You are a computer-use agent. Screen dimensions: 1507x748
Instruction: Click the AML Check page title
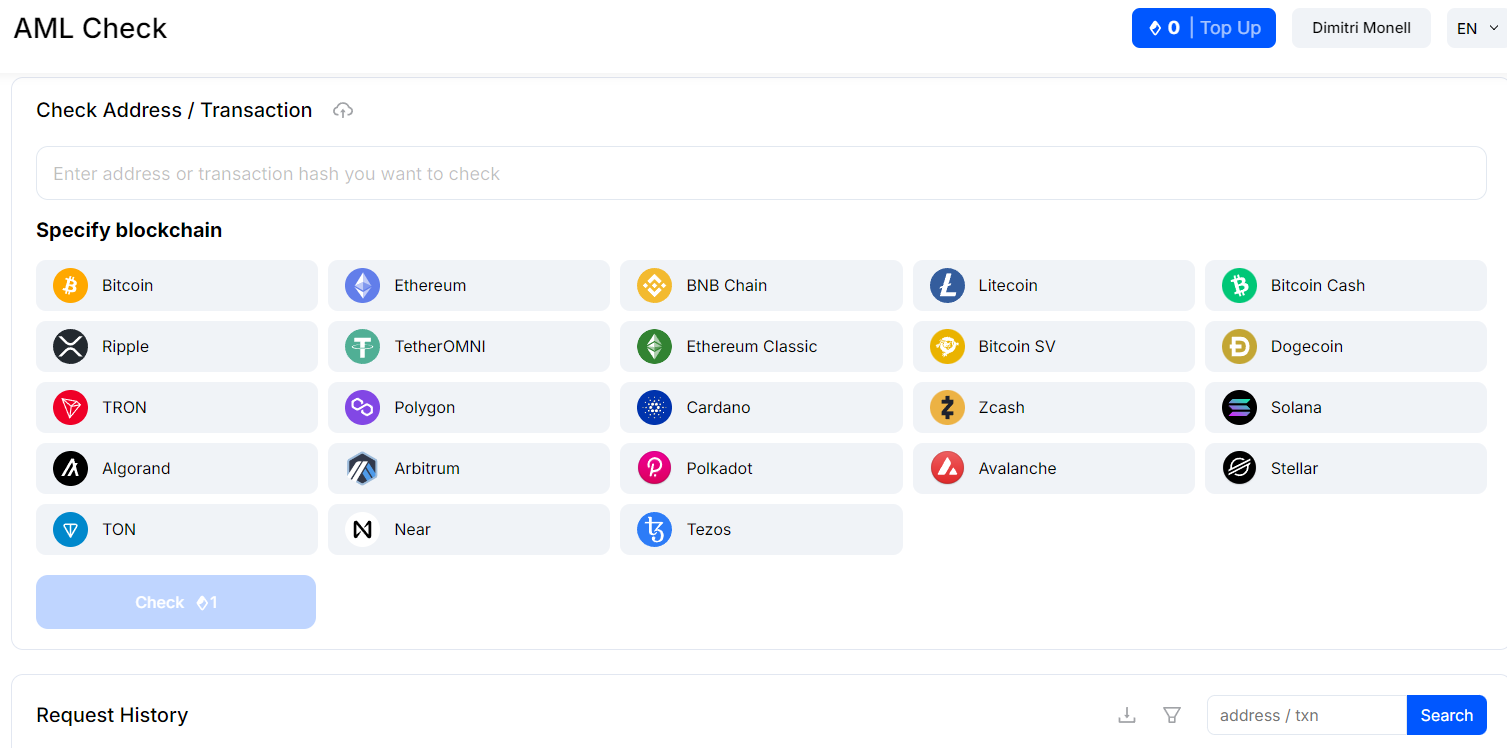(90, 28)
